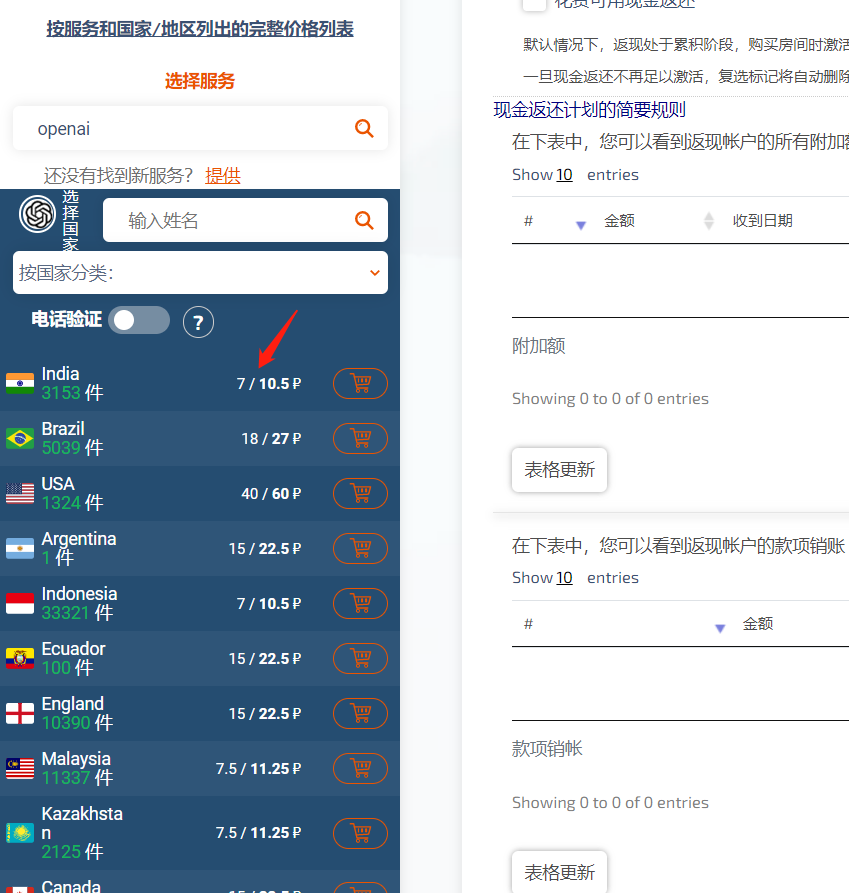Click the first 表格更新 button
This screenshot has height=893, width=849.
coord(559,470)
